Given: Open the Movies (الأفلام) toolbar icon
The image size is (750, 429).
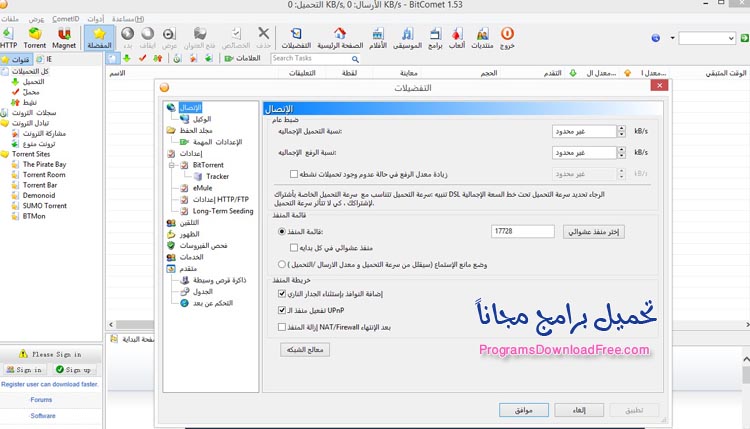Looking at the screenshot, I should pos(377,38).
